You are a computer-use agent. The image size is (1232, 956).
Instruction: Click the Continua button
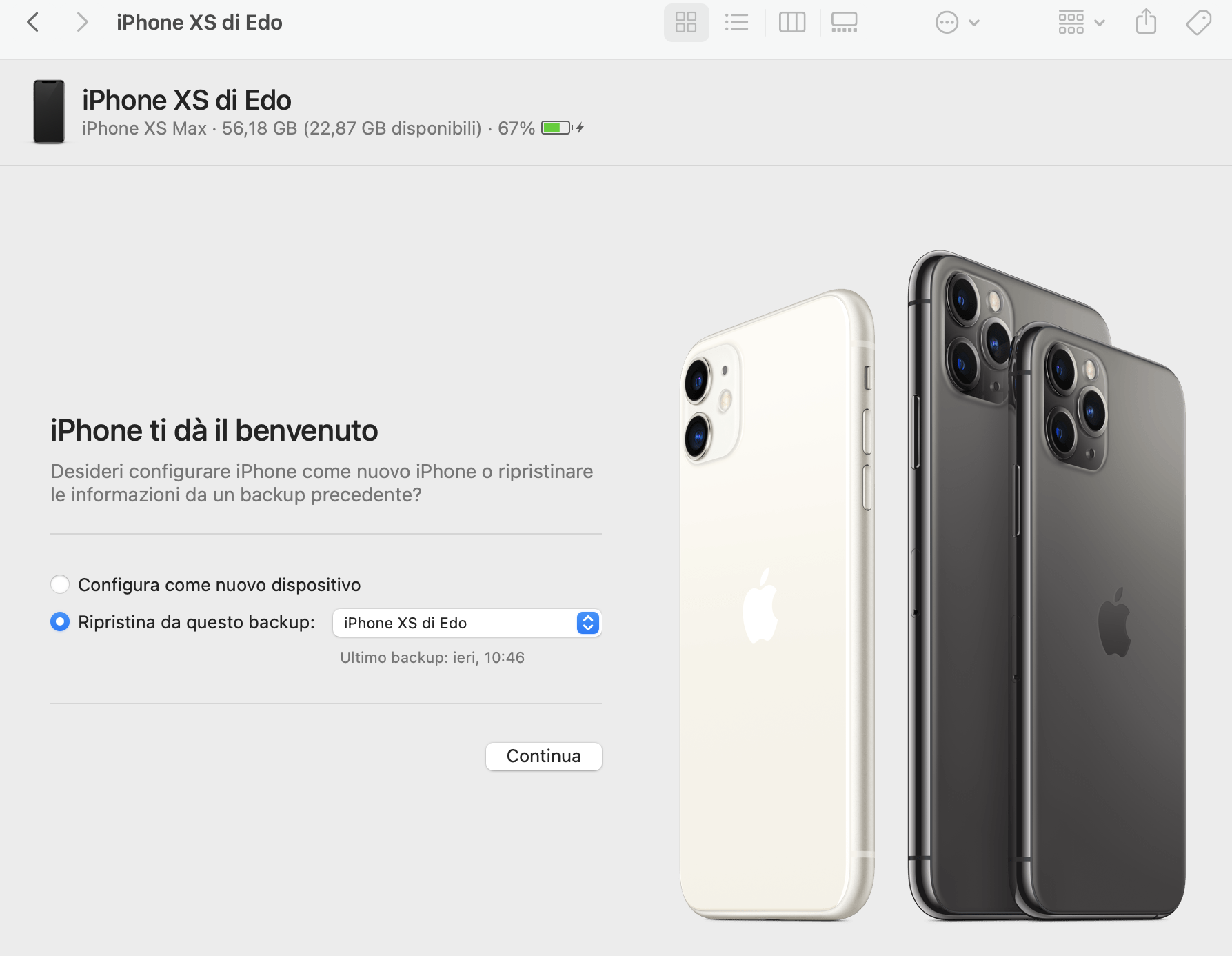543,756
